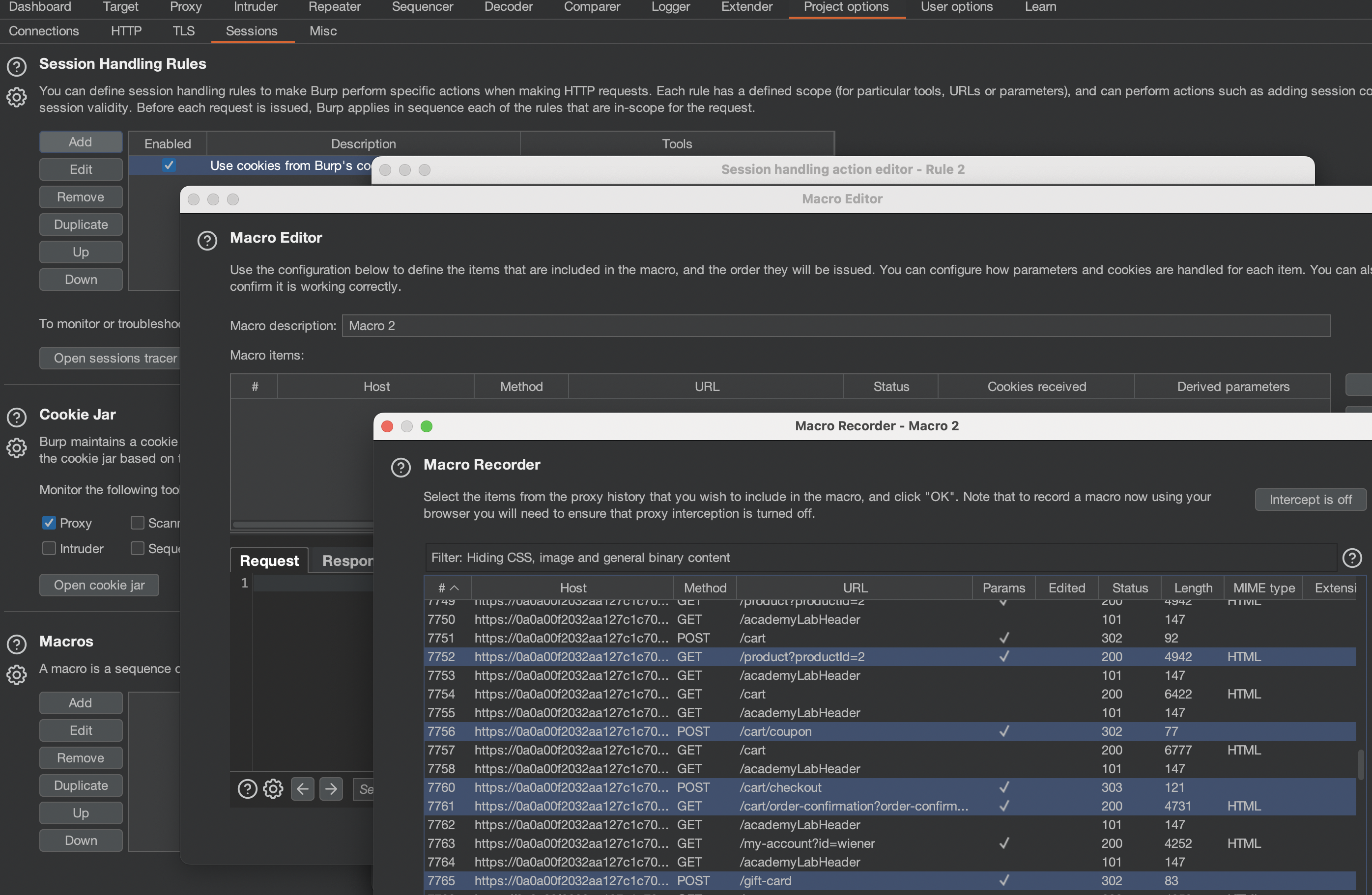
Task: Open request viewer gear settings icon
Action: 273,789
